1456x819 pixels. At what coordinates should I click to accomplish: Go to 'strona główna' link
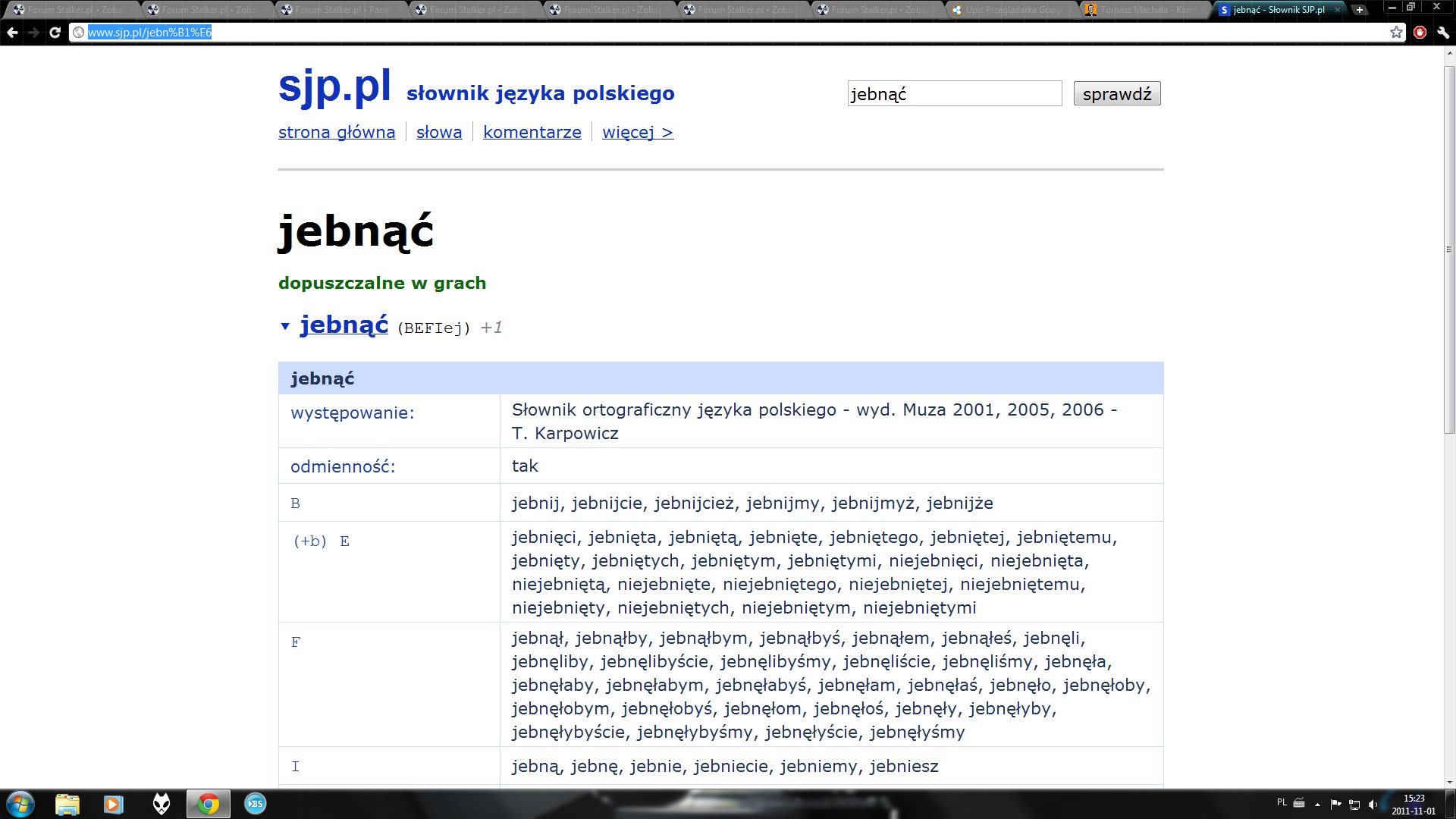point(337,132)
